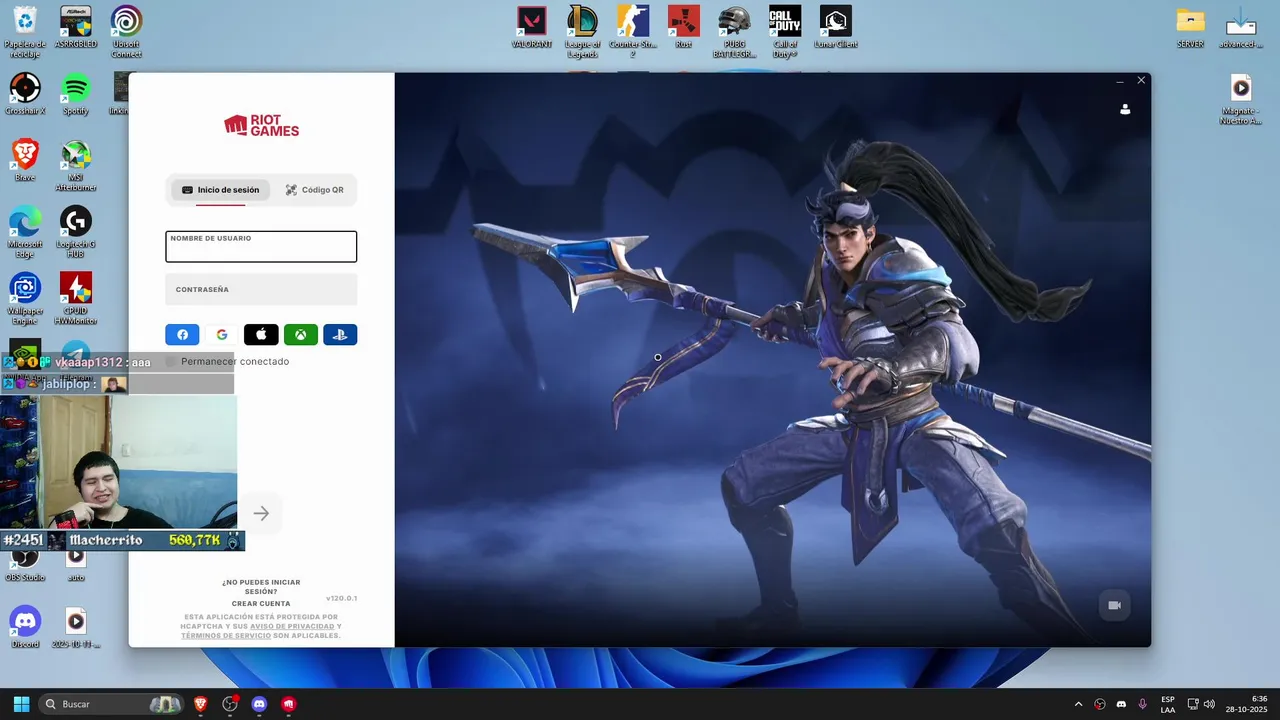Open Términos de servicio link
Viewport: 1280px width, 720px height.
click(x=226, y=636)
